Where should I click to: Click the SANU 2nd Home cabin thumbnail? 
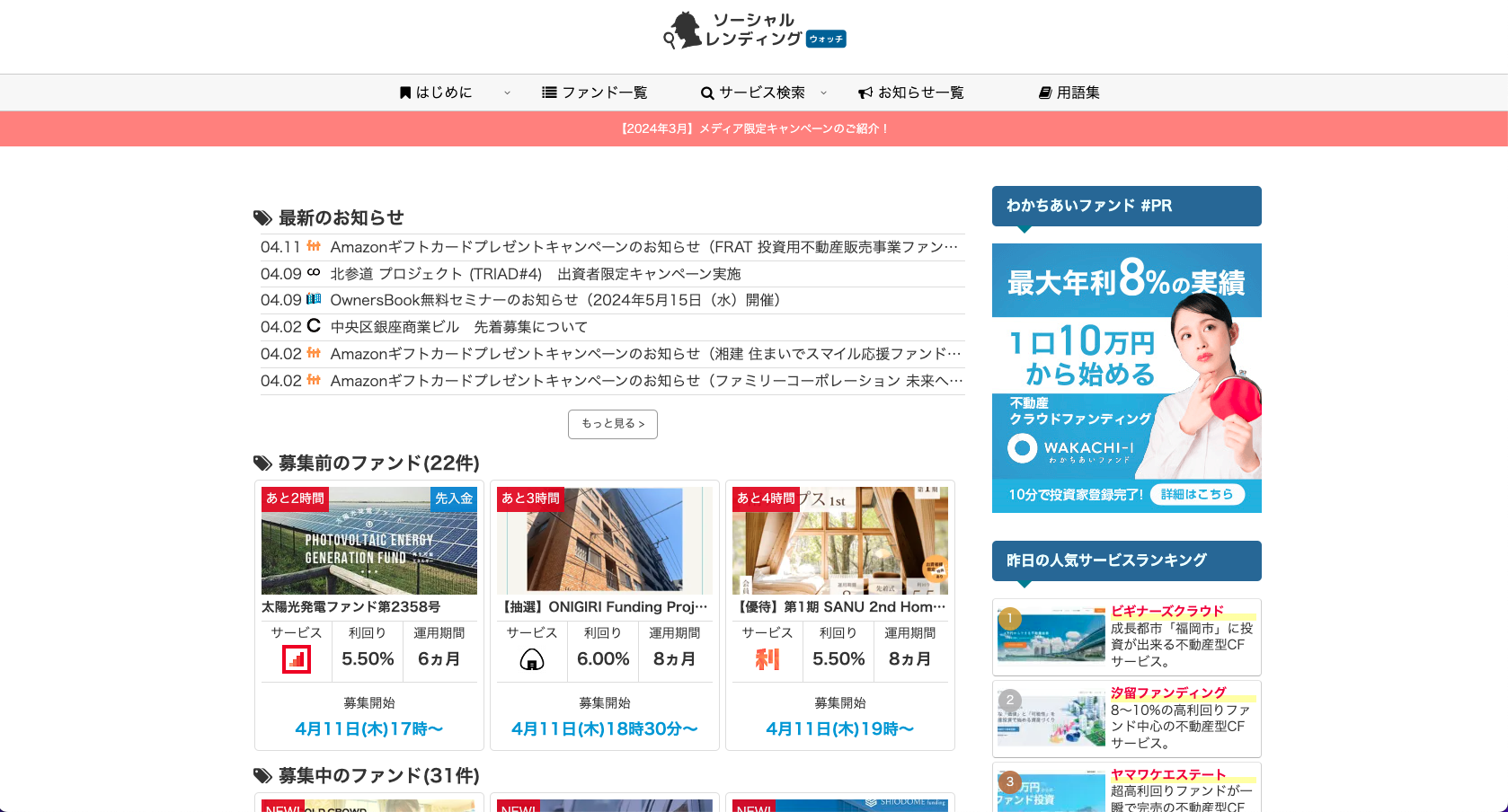click(x=840, y=541)
